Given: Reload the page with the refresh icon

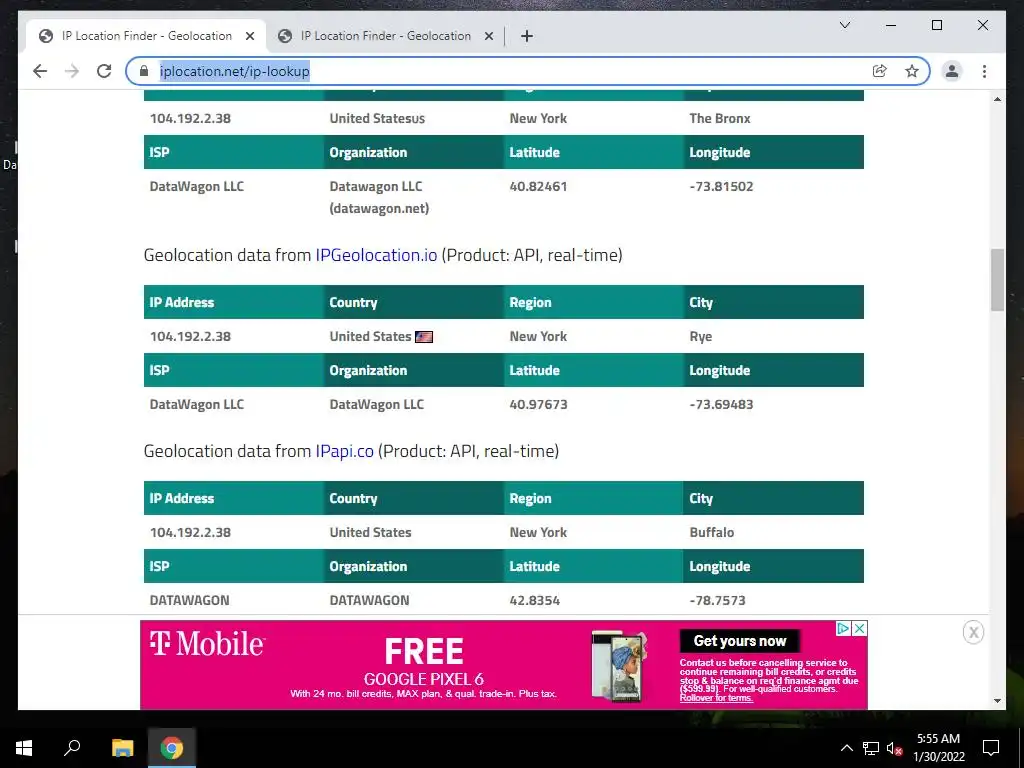Looking at the screenshot, I should 104,71.
